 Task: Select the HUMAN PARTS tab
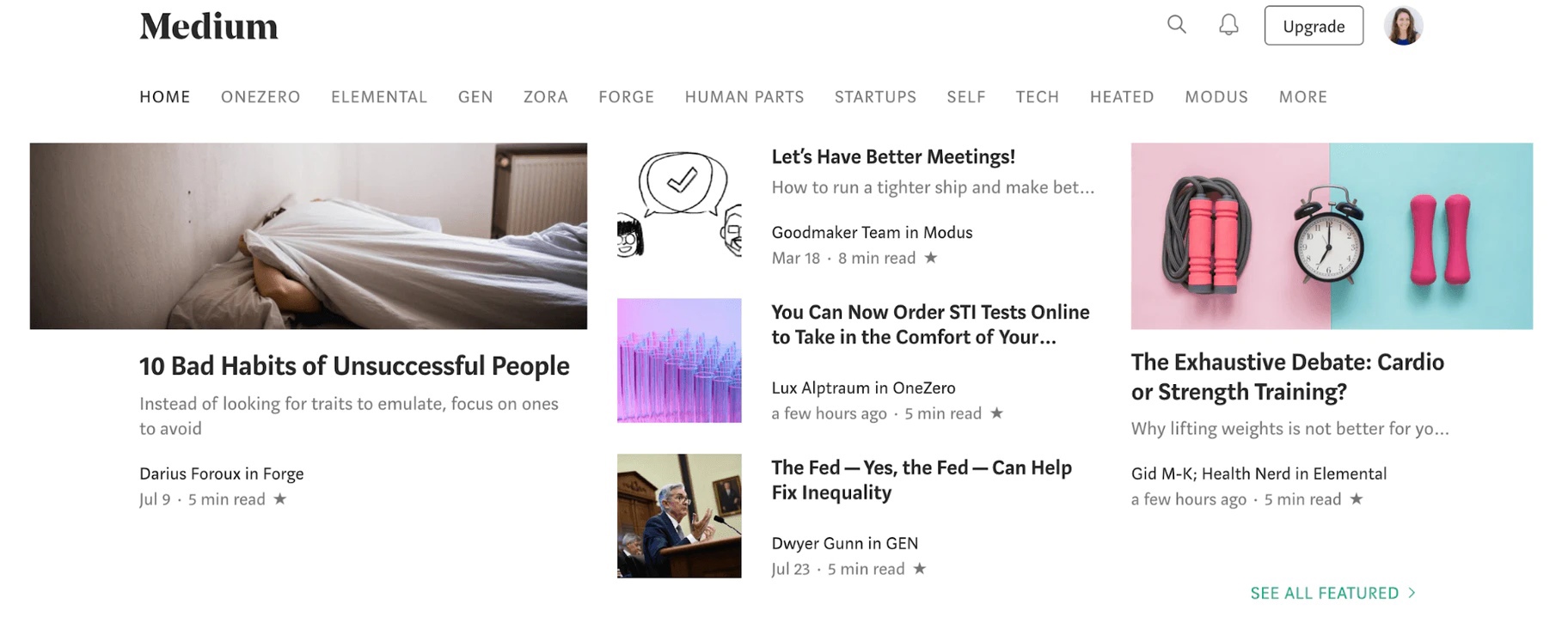point(744,97)
